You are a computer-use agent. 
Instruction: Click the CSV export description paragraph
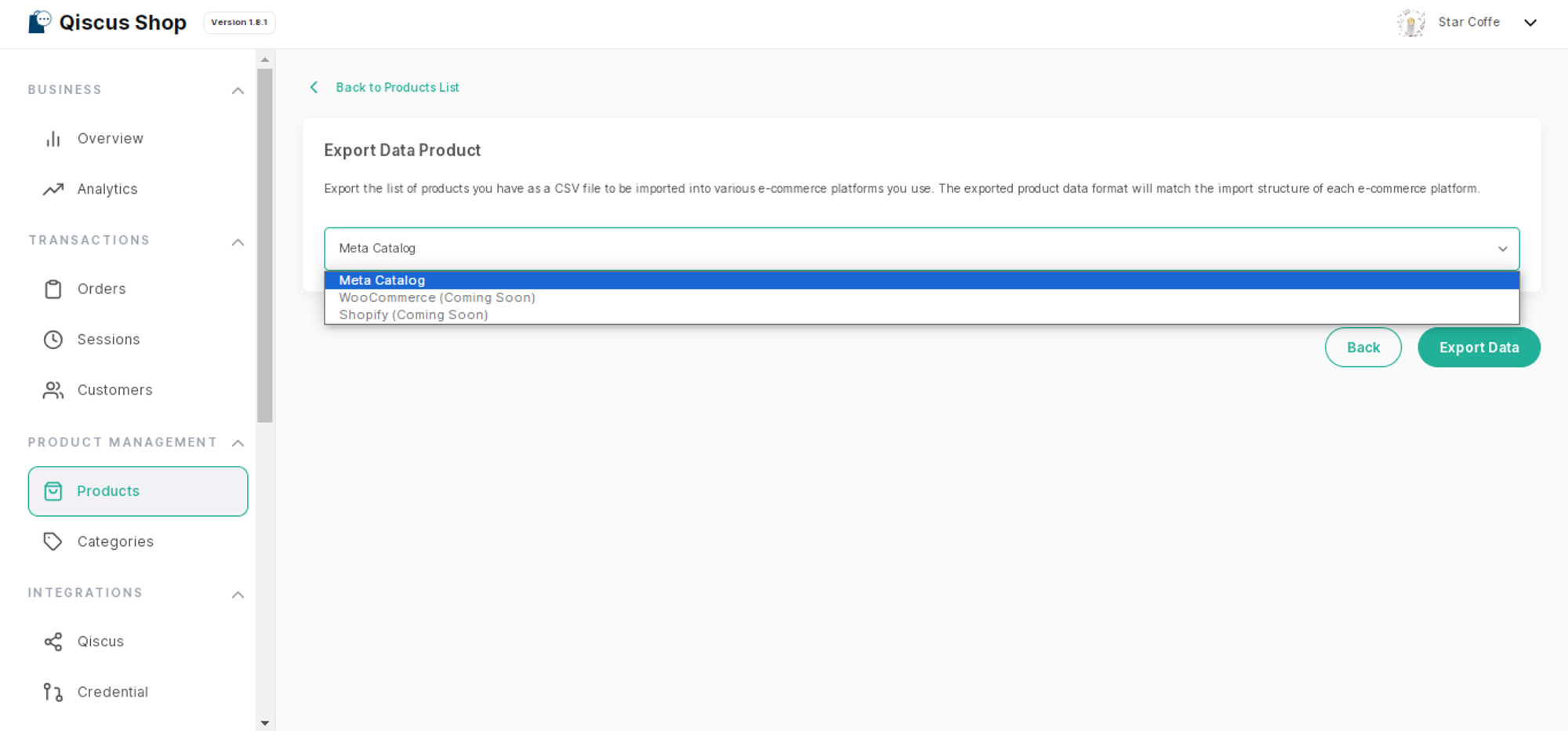902,189
